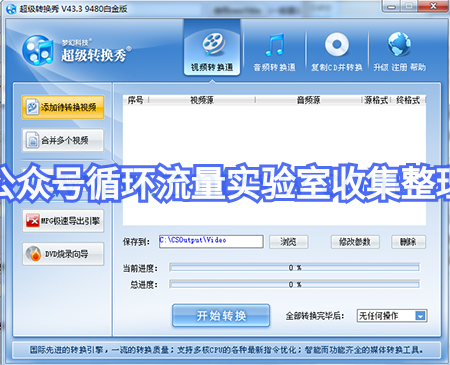450x365 pixels.
Task: Click the file icon on 添加待转换视频
Action: pos(32,107)
